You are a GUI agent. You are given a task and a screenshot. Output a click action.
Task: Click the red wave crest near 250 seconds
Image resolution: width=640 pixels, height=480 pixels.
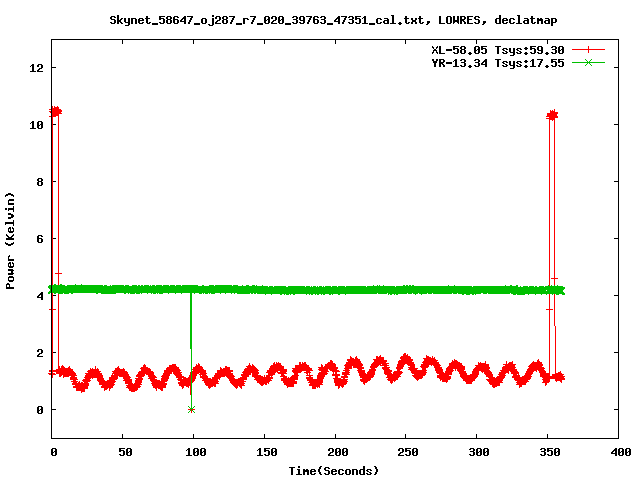405,358
